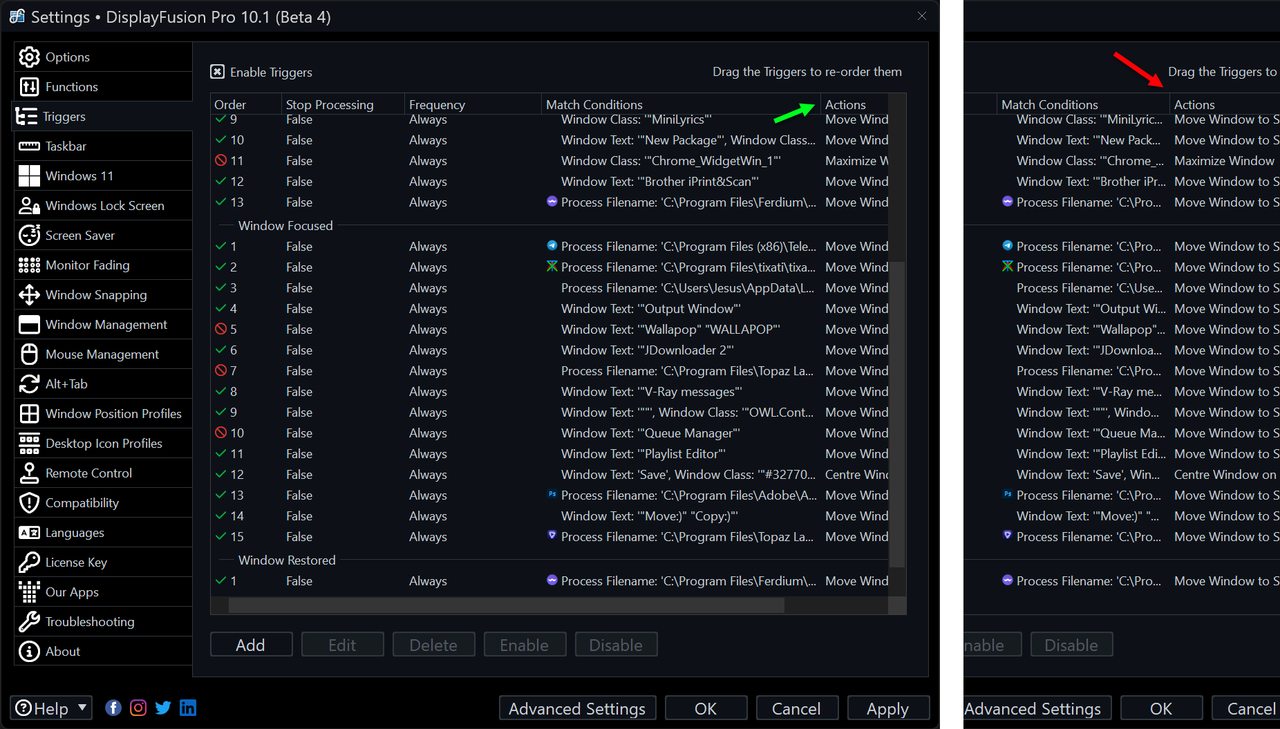Open the Languages section

click(x=102, y=533)
